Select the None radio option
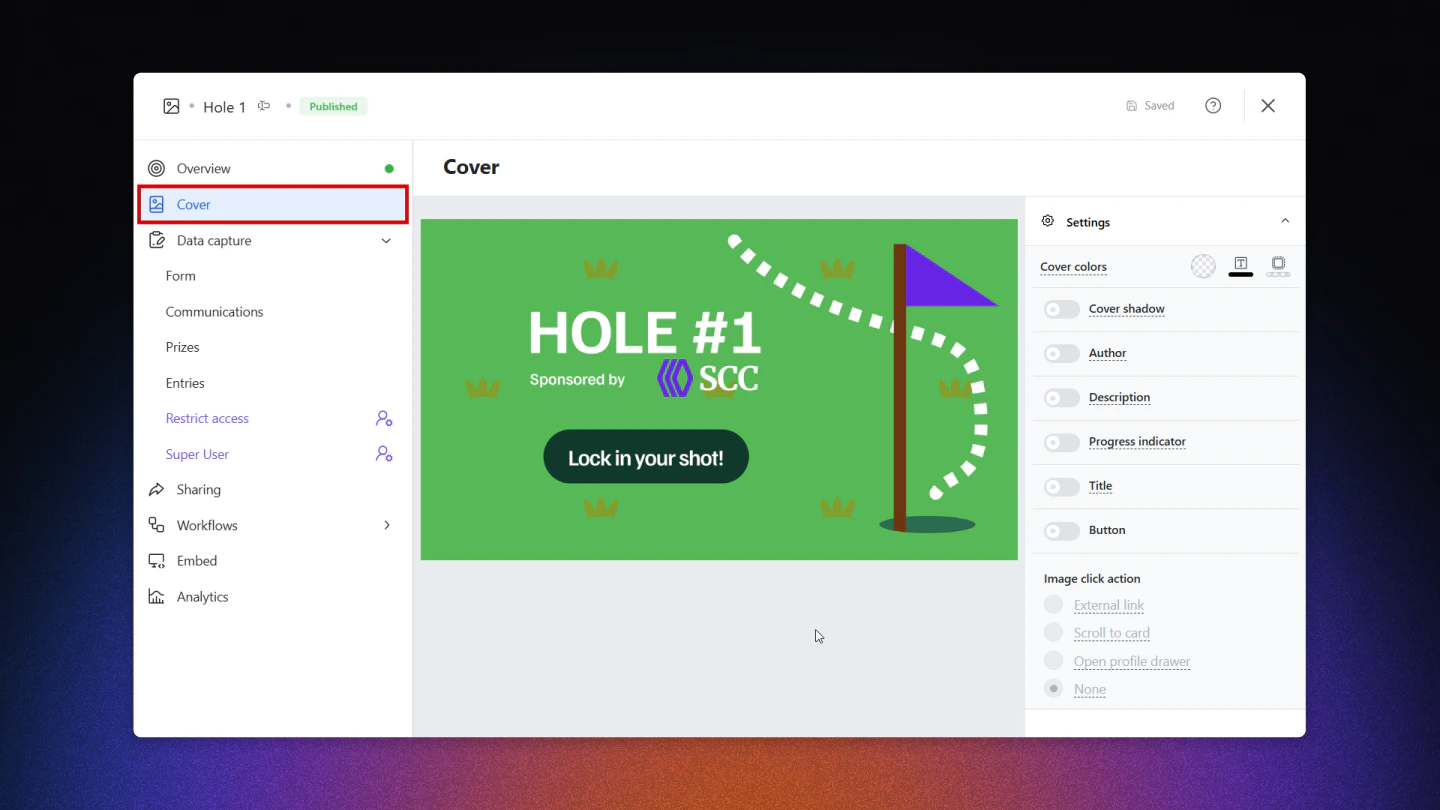 coord(1053,688)
